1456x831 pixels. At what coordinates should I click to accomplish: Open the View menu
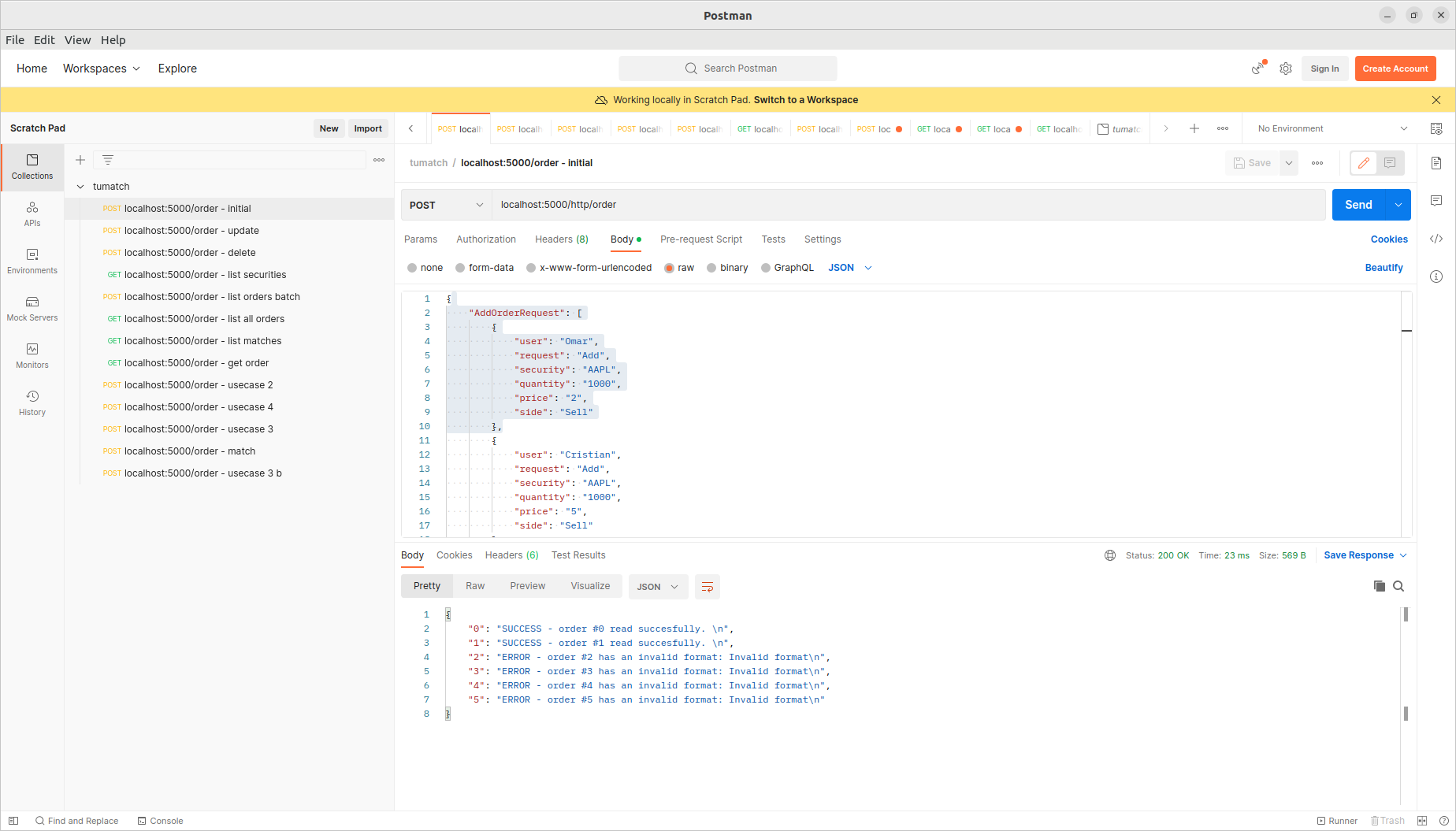77,40
